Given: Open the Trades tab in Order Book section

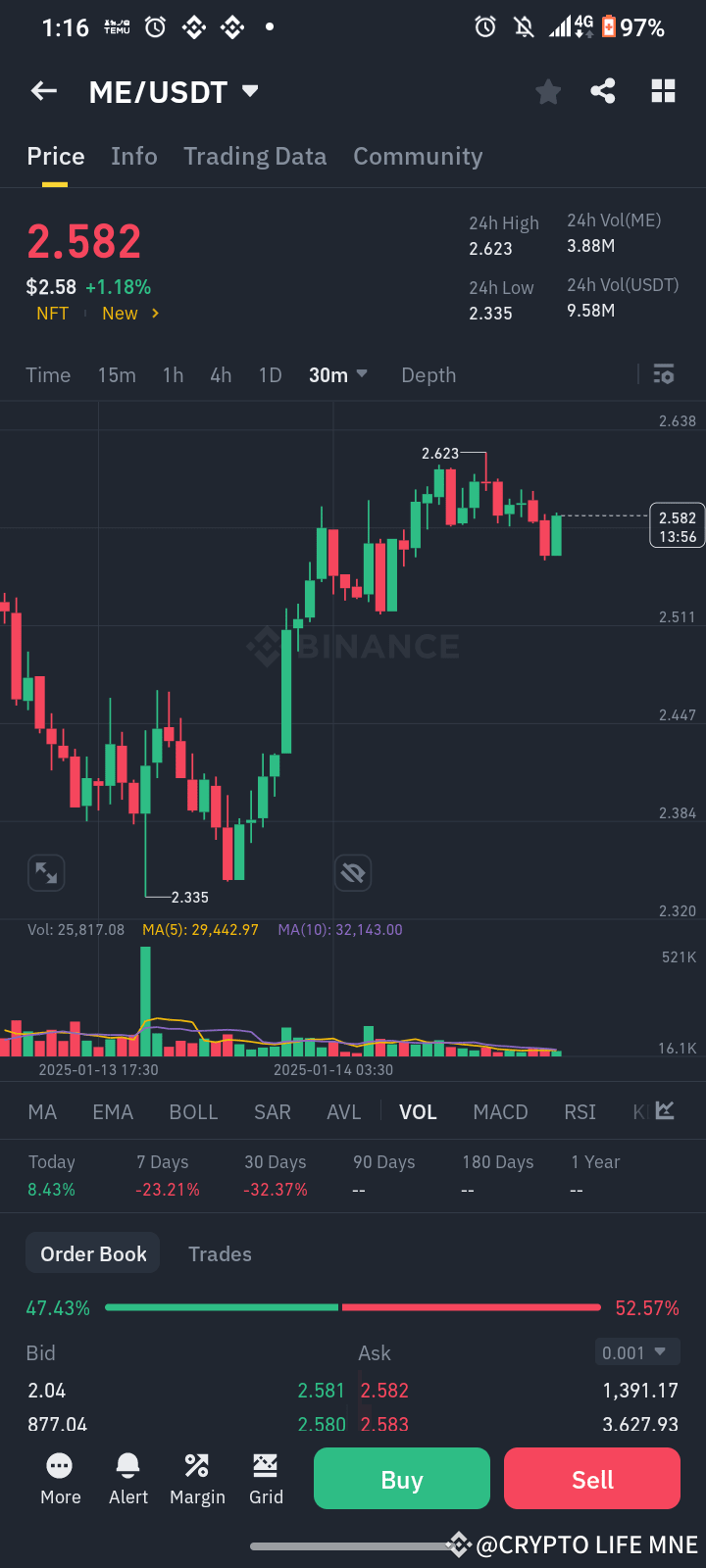Looking at the screenshot, I should [220, 1253].
